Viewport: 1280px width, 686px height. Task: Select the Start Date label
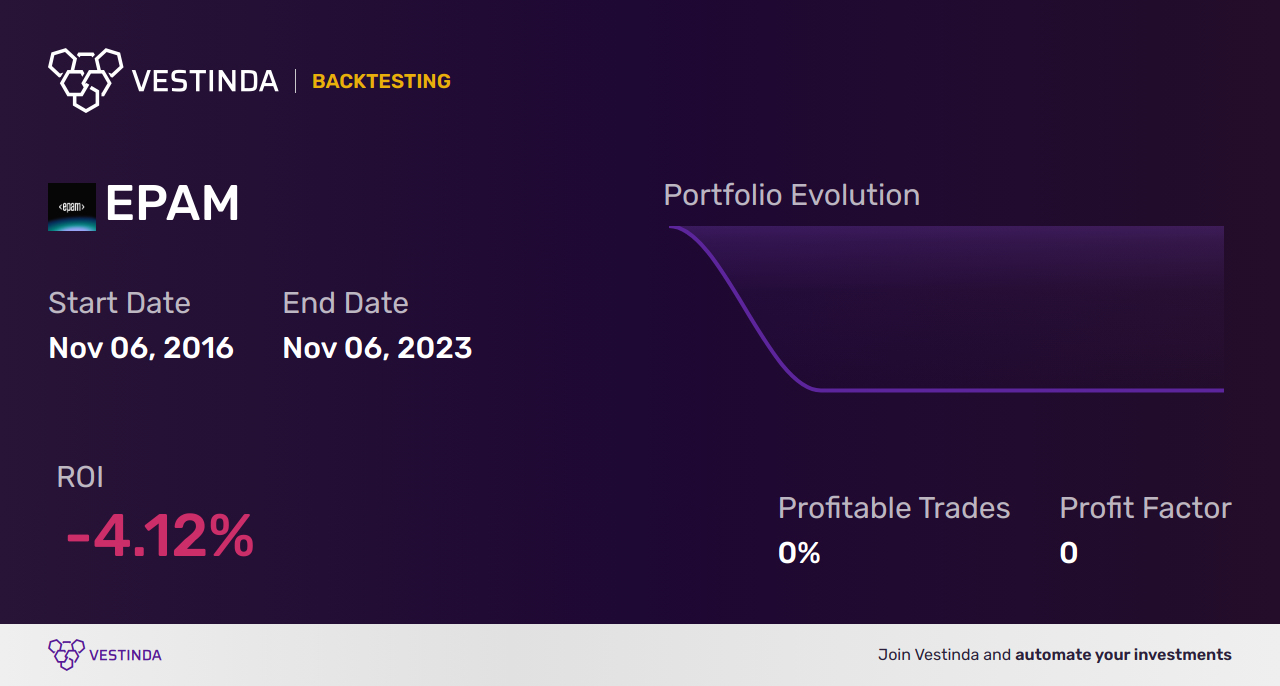pyautogui.click(x=119, y=303)
